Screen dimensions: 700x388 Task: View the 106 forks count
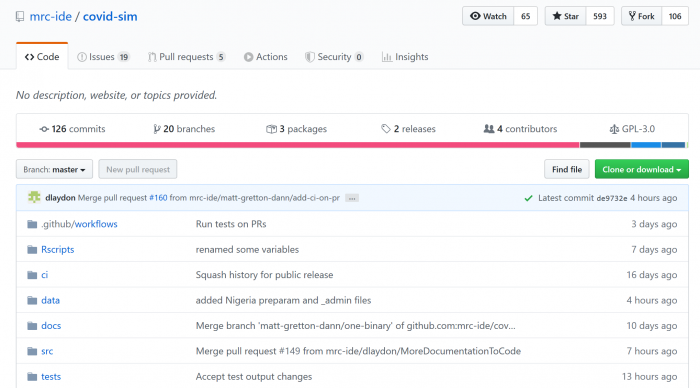(675, 16)
